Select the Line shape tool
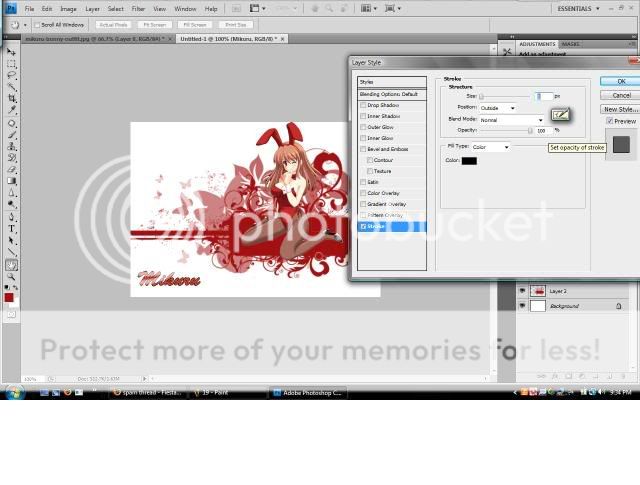640x485 pixels. [x=11, y=252]
